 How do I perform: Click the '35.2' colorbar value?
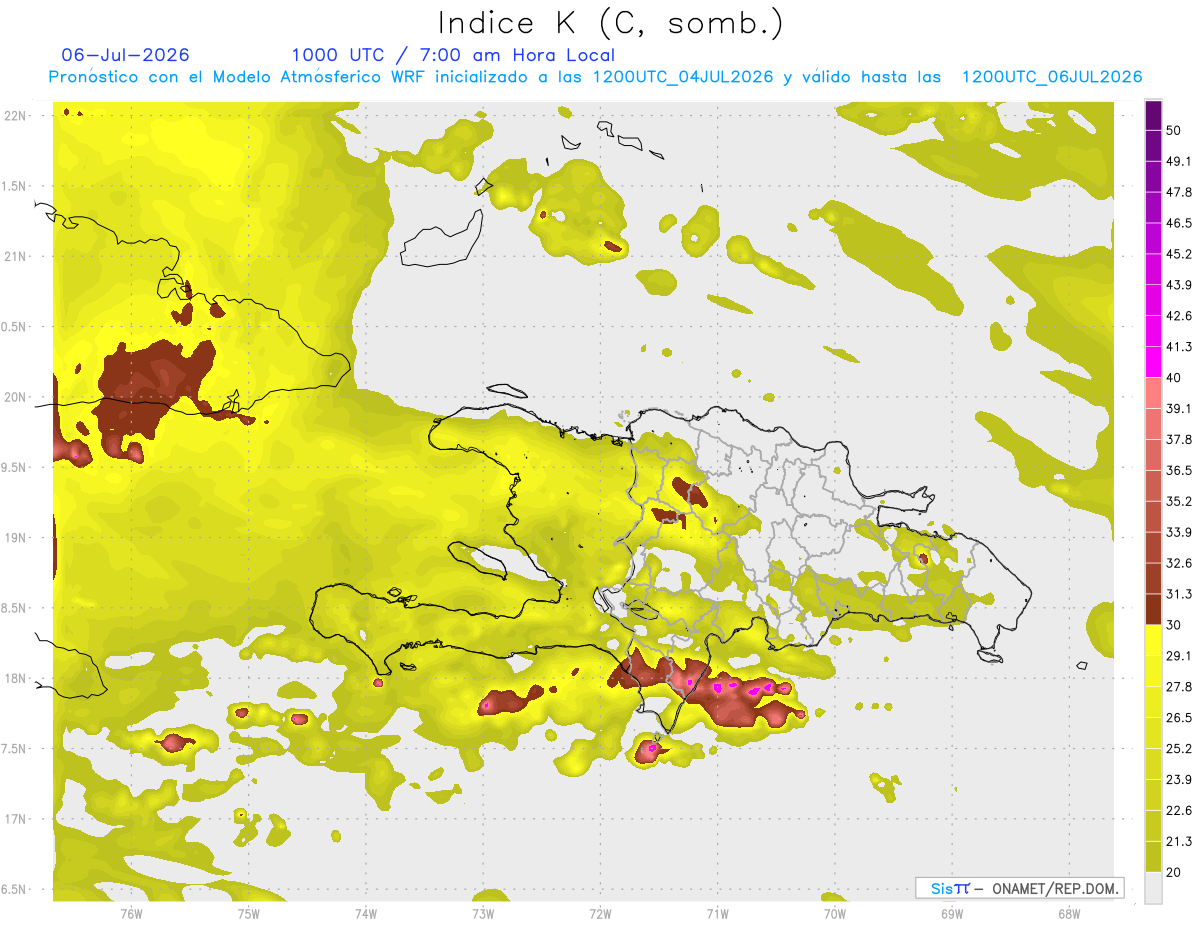point(1179,501)
